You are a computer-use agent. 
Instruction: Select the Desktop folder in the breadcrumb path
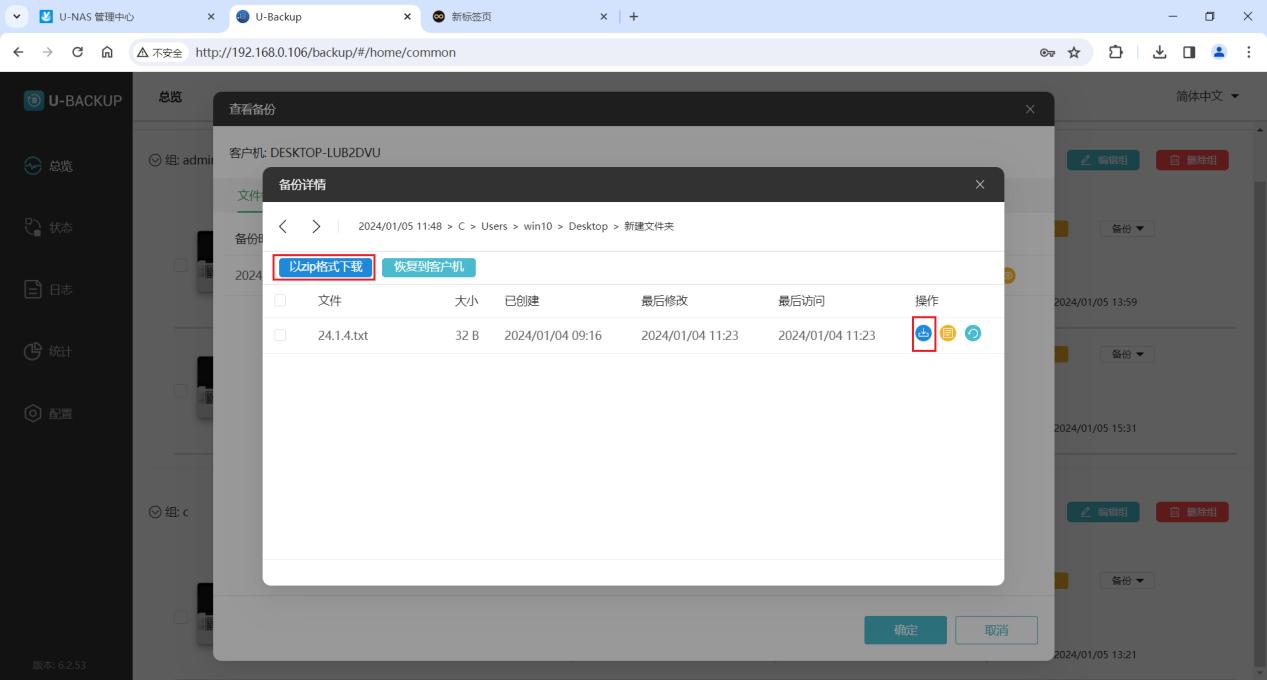(x=588, y=227)
